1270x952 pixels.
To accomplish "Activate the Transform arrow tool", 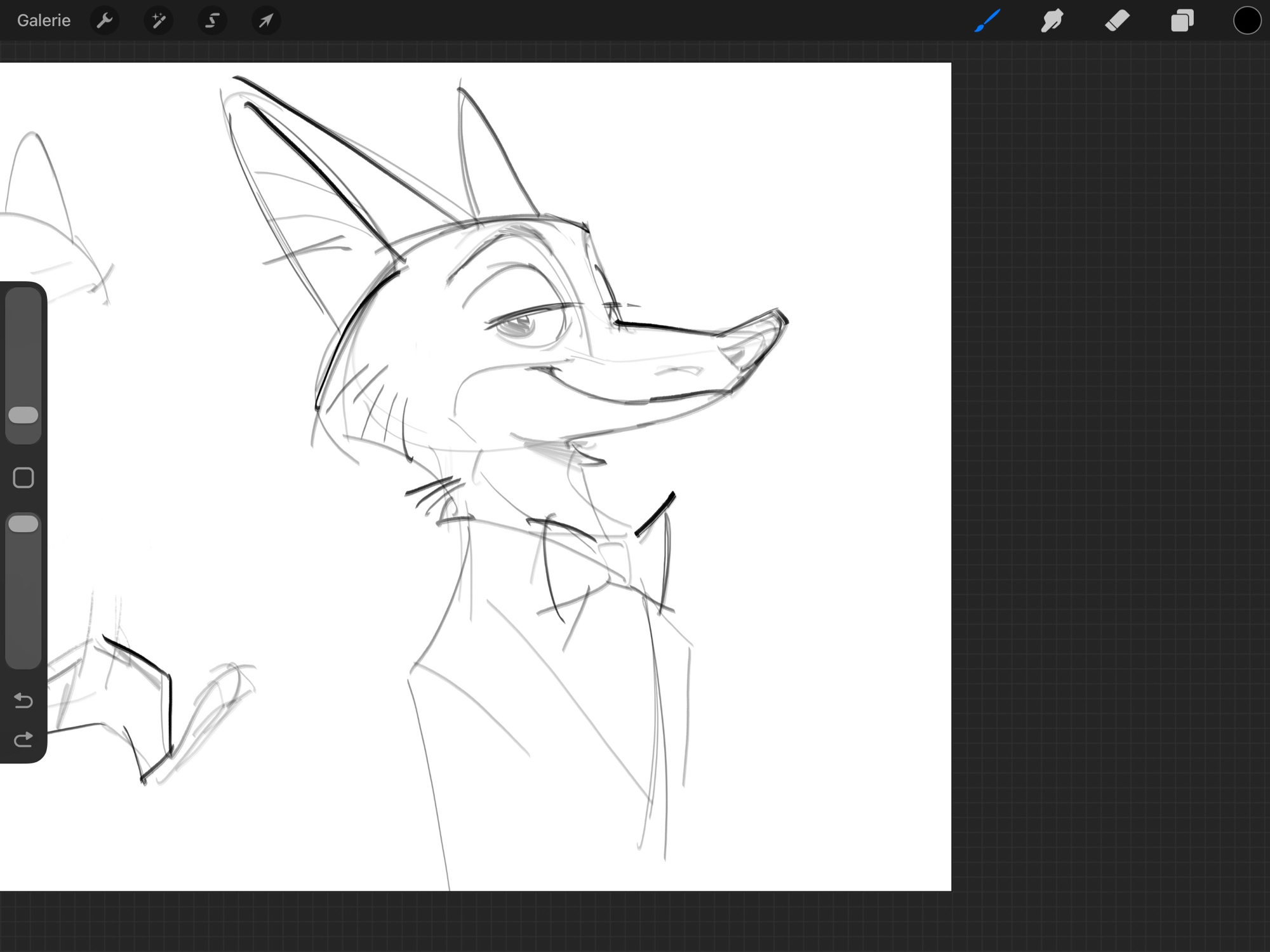I will pos(265,20).
